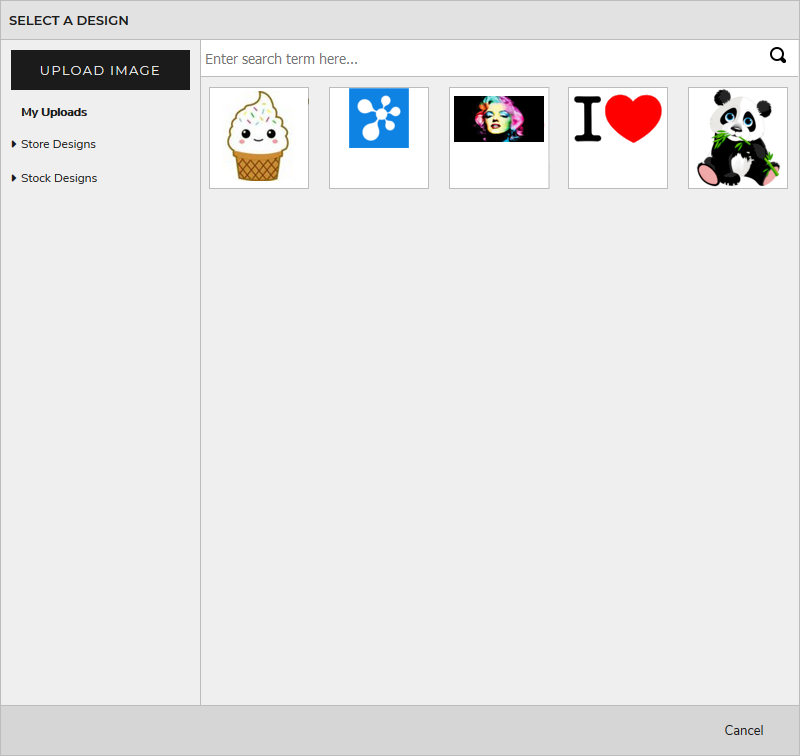Screen dimensions: 800x756
Task: Click the UPLOAD IMAGE button
Action: pyautogui.click(x=100, y=70)
